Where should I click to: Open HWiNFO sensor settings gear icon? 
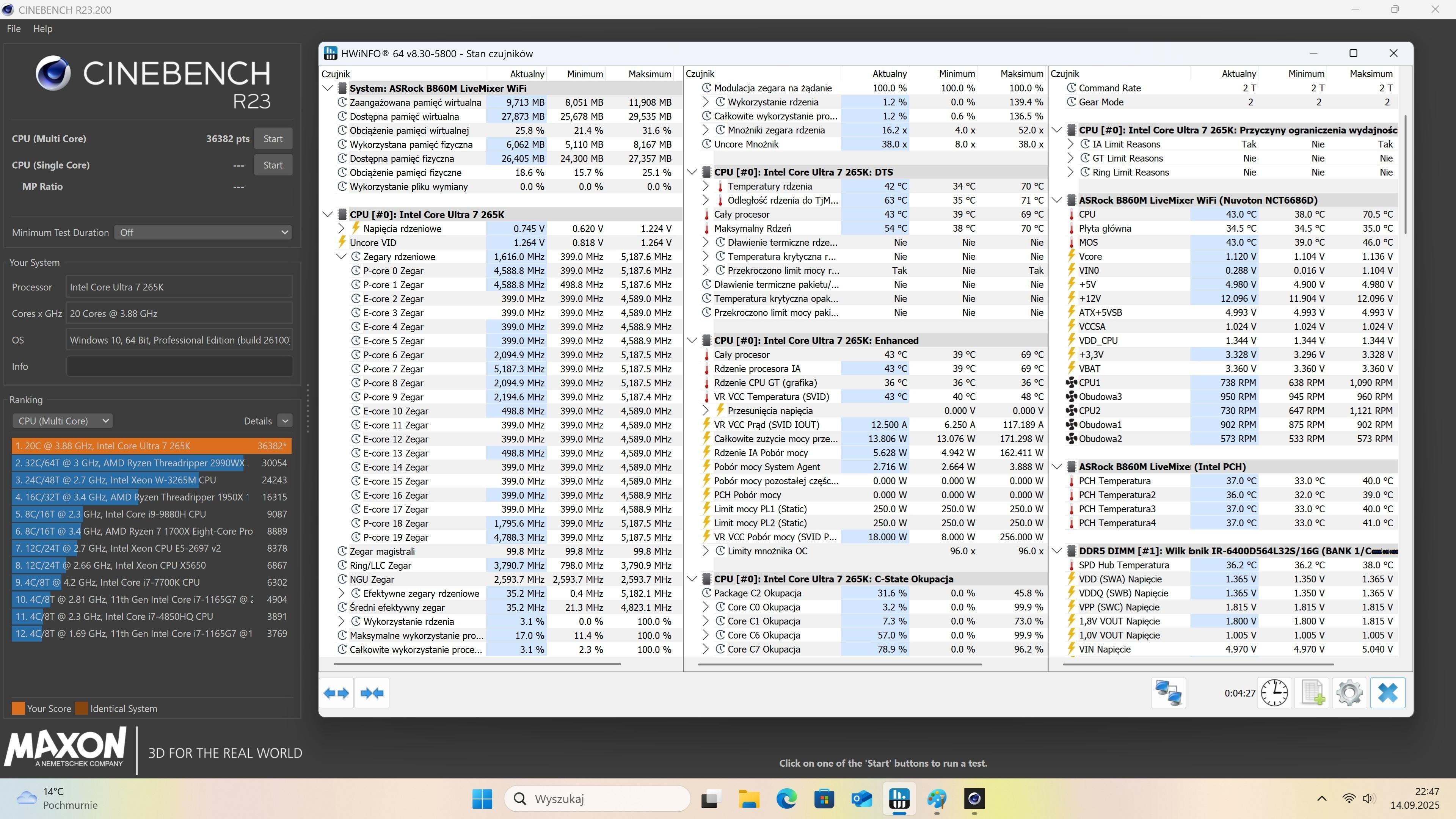[1350, 693]
